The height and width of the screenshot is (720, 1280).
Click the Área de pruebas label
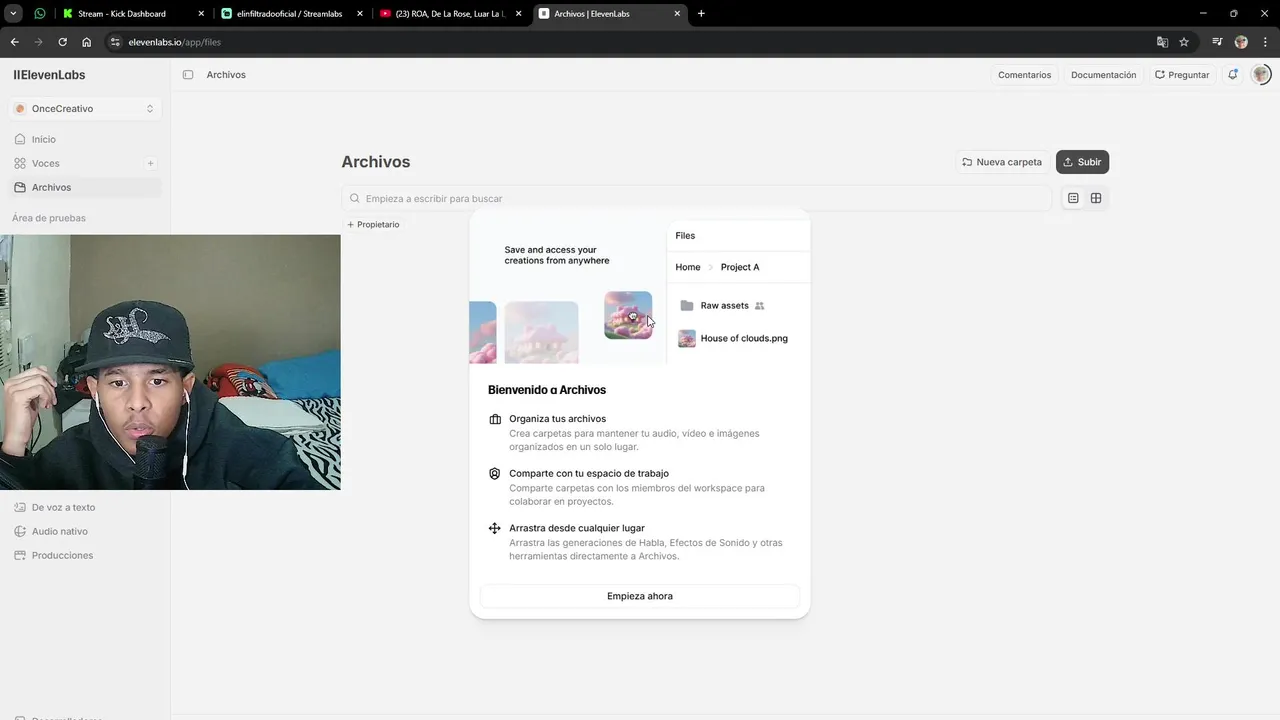tap(49, 218)
